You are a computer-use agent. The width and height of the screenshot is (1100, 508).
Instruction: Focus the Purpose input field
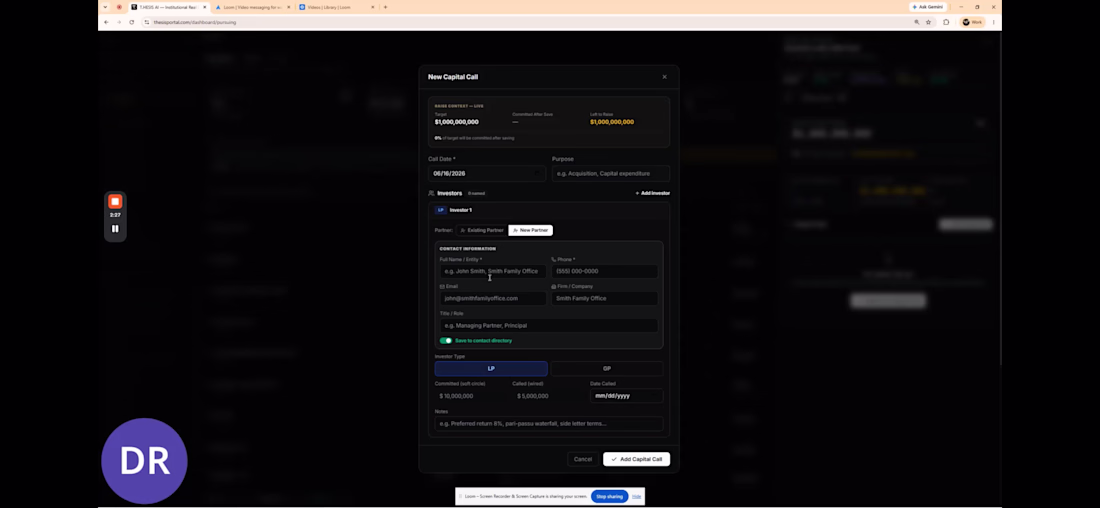tap(610, 173)
